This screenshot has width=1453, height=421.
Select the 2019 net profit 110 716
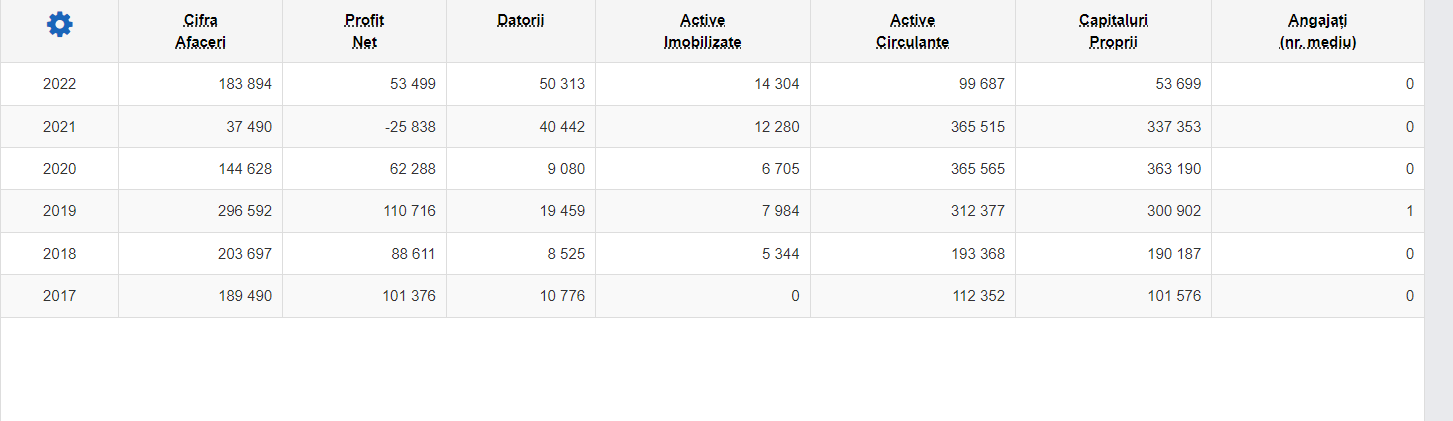click(x=409, y=211)
